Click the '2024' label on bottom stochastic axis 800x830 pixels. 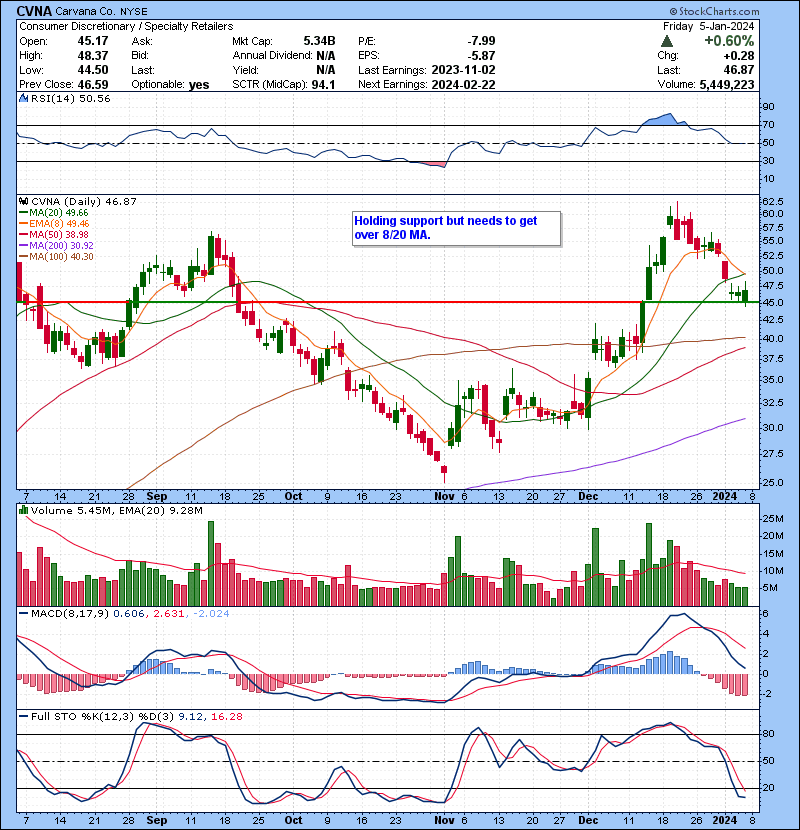(725, 820)
